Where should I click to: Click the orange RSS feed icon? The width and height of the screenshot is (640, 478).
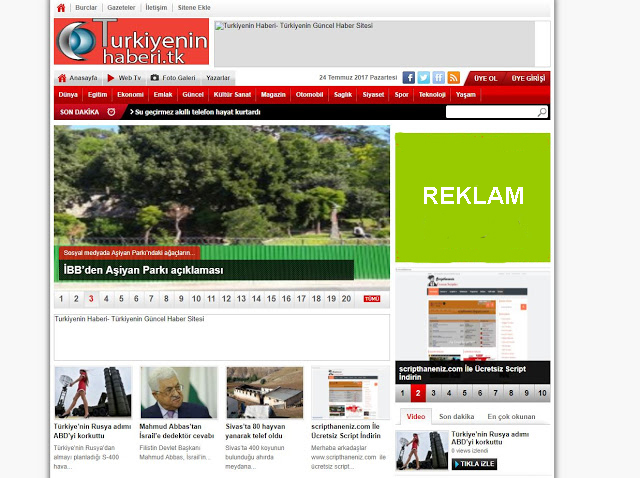(454, 78)
